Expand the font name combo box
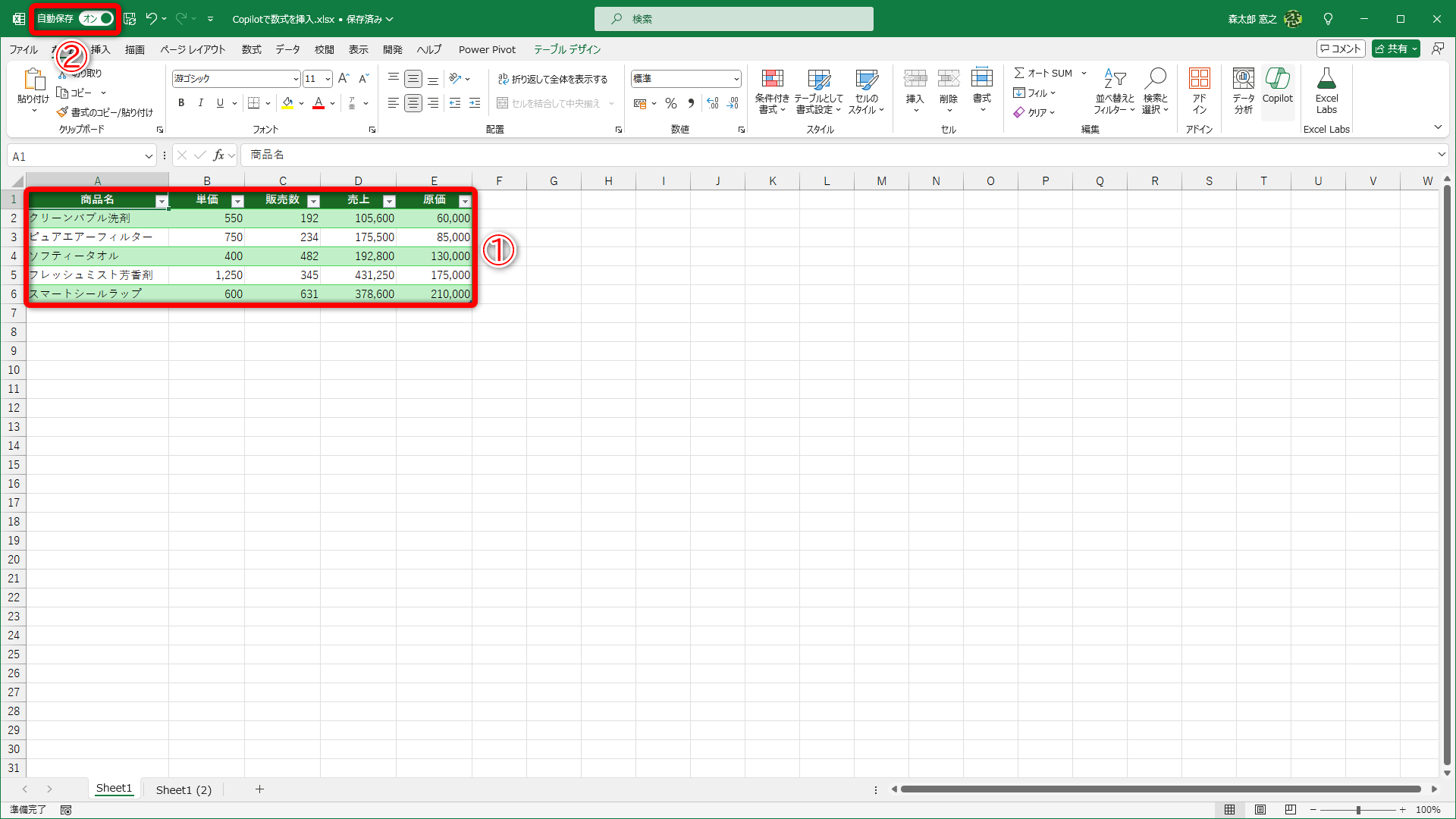Image resolution: width=1456 pixels, height=819 pixels. tap(295, 79)
